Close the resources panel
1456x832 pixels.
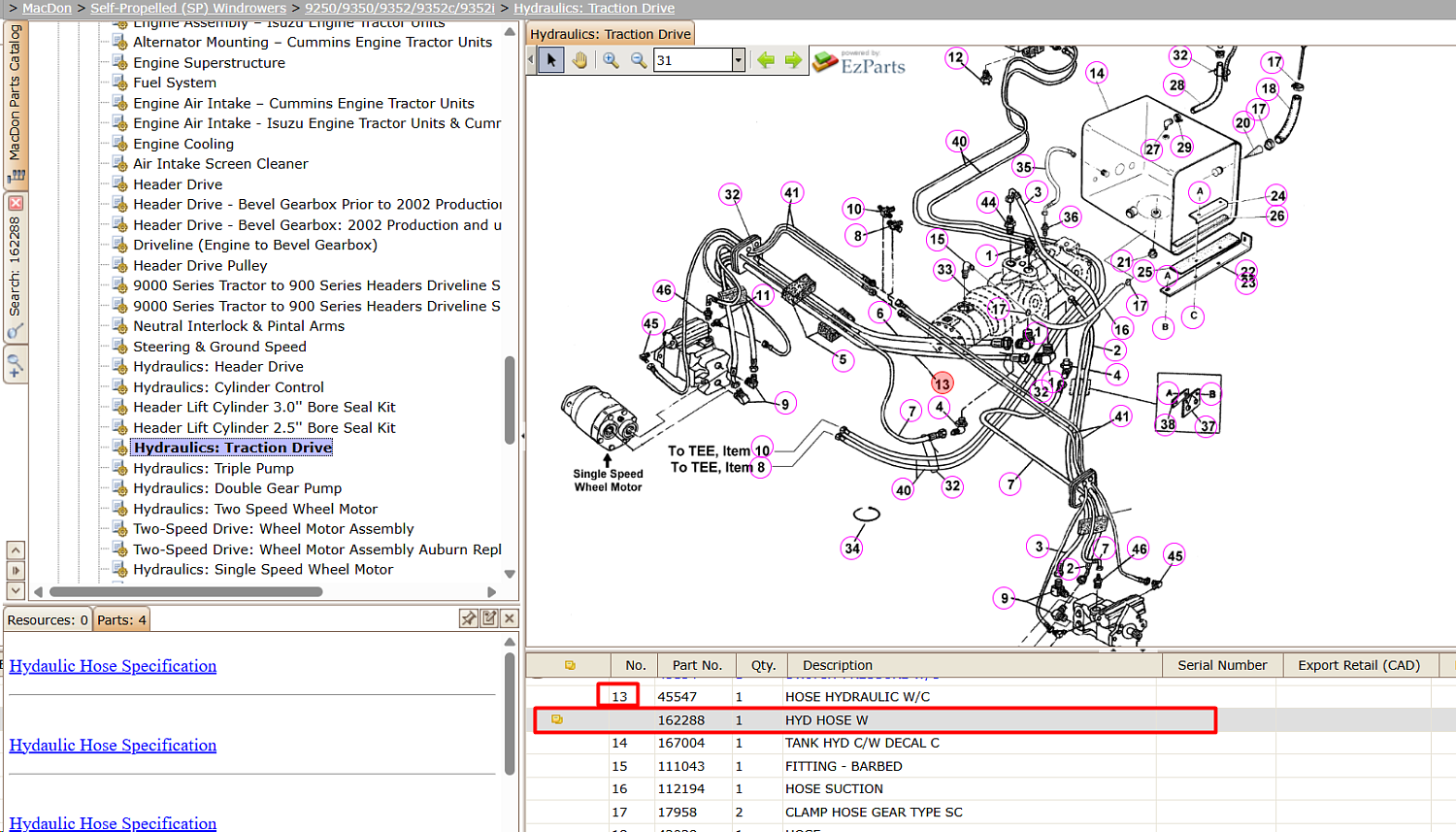tap(510, 618)
